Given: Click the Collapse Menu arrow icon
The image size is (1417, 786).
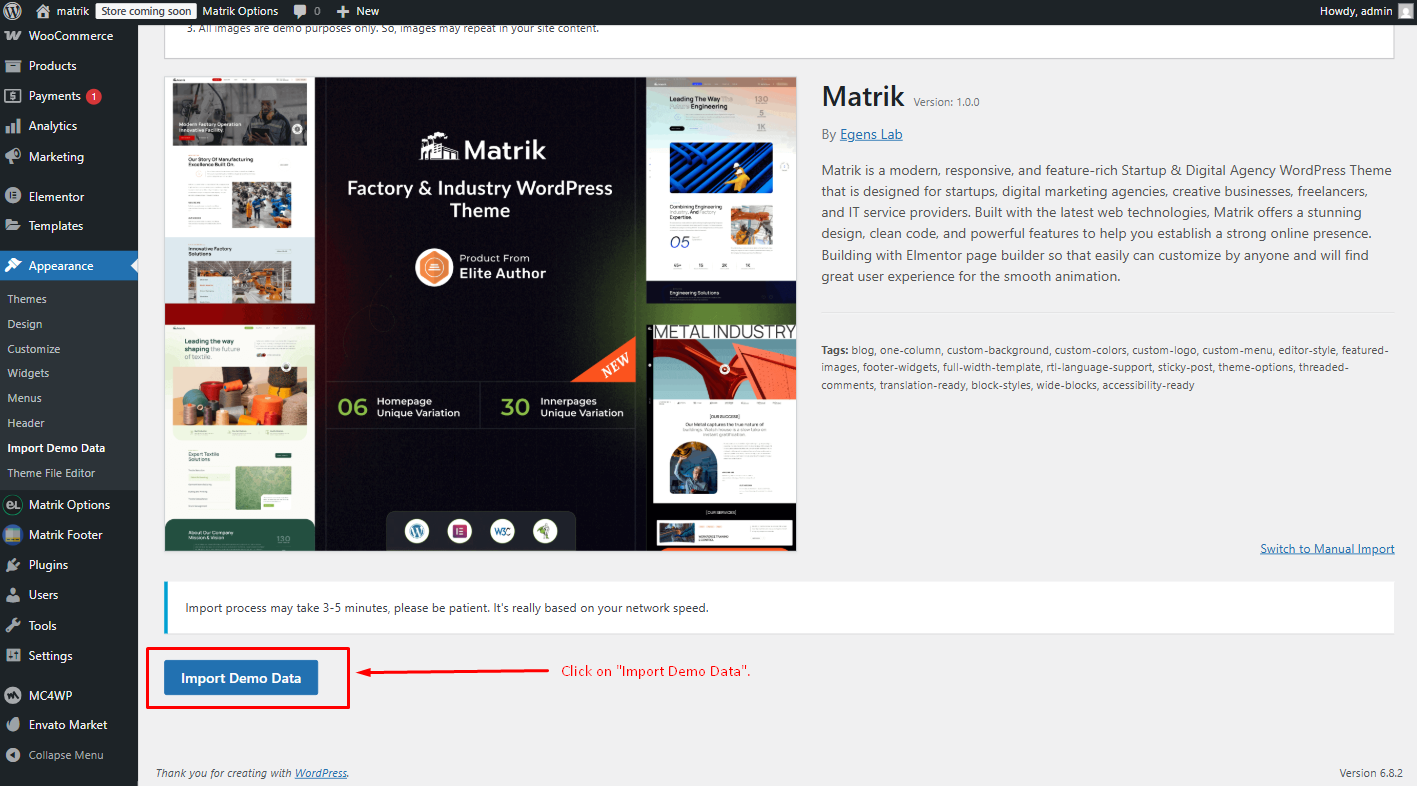Looking at the screenshot, I should [13, 755].
